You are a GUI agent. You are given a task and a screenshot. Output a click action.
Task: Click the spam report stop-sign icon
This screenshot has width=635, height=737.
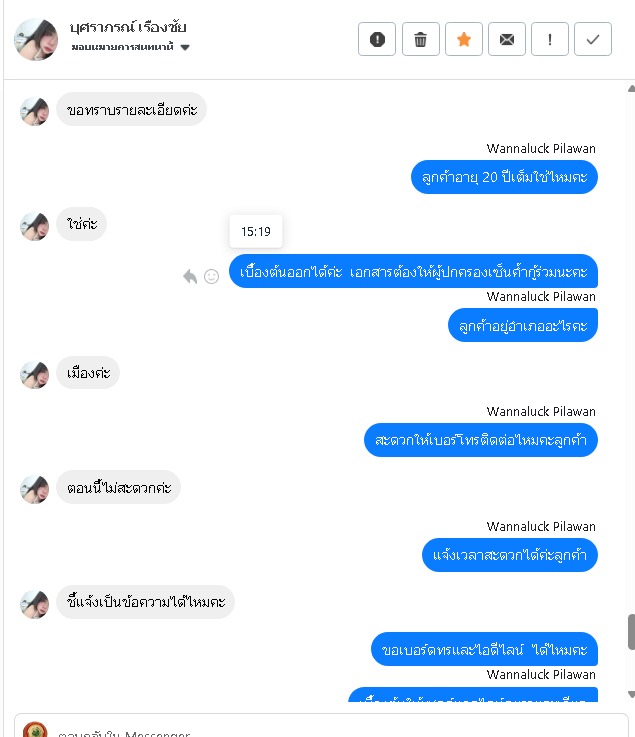[376, 39]
